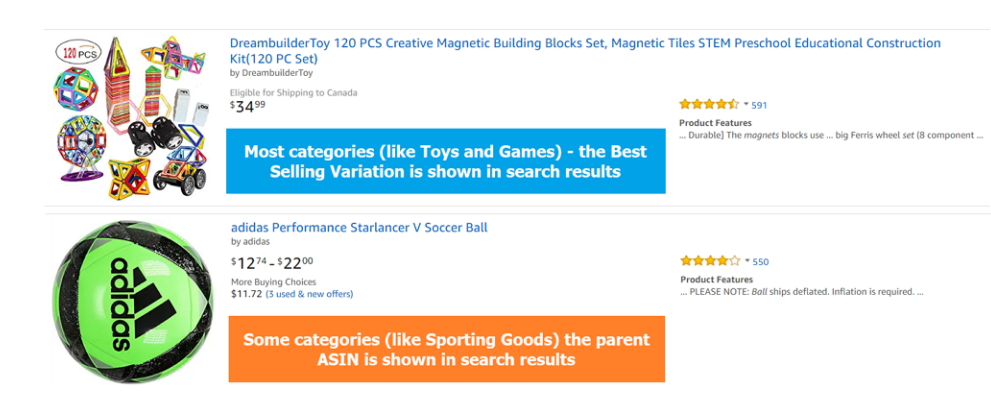
Task: Click the green adidas soccer ball image
Action: pyautogui.click(x=133, y=302)
